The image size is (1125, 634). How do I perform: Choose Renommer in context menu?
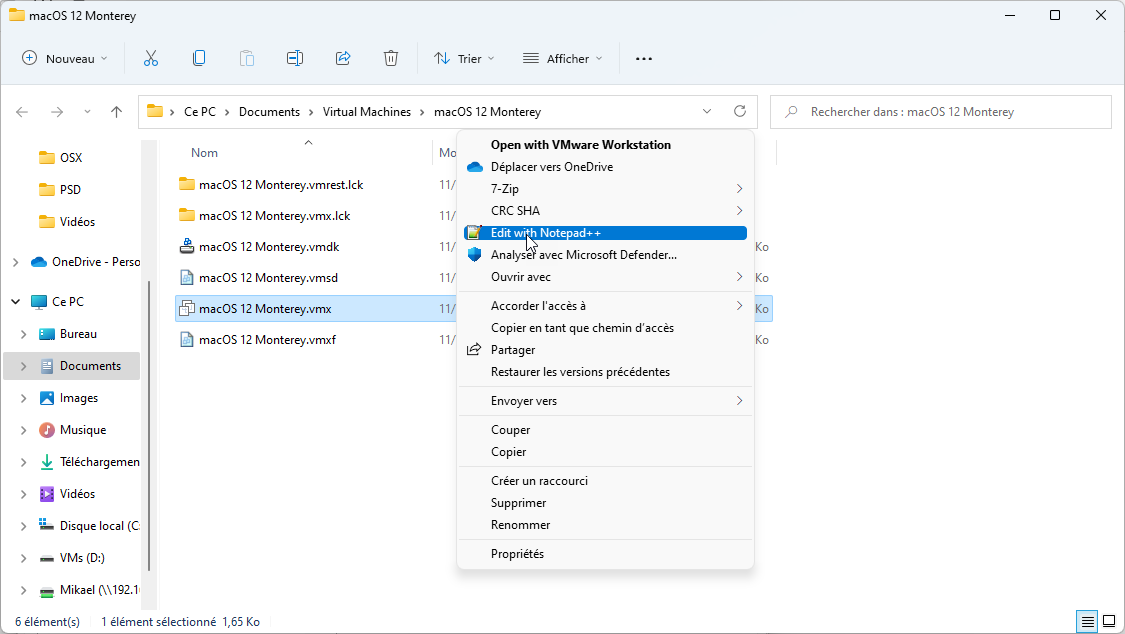pos(606,525)
